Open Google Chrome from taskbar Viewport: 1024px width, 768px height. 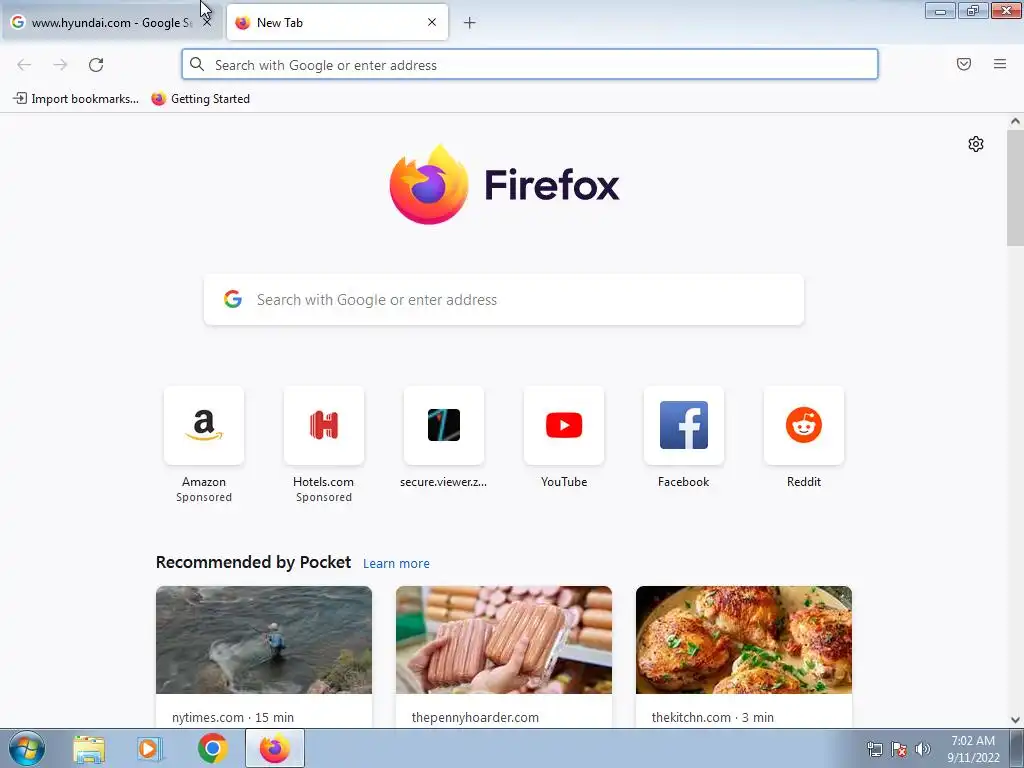click(212, 748)
